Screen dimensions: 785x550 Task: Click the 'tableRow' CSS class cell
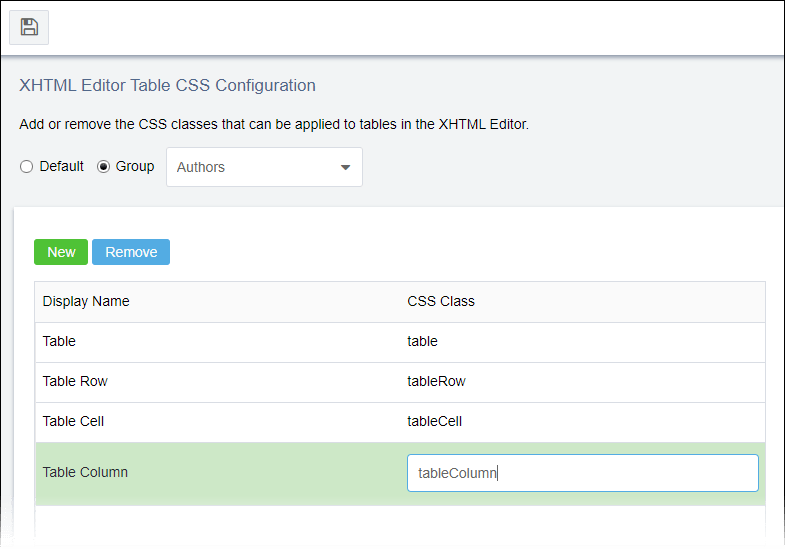point(583,382)
